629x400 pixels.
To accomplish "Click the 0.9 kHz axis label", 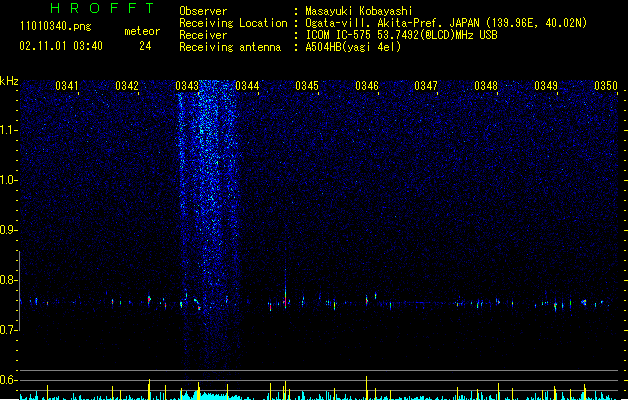I will (8, 230).
